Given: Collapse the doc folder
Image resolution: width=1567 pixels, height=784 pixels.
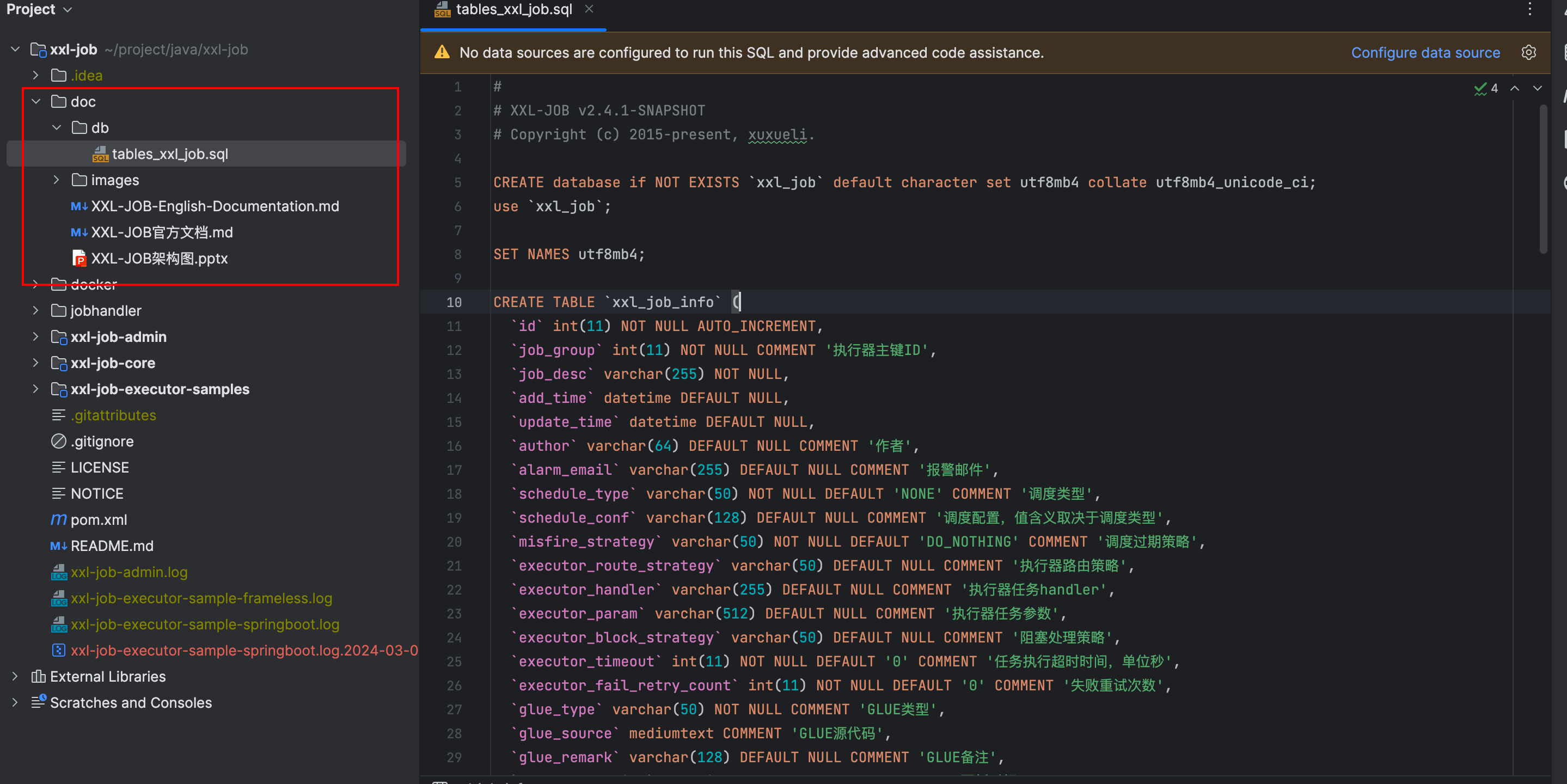Looking at the screenshot, I should (36, 102).
